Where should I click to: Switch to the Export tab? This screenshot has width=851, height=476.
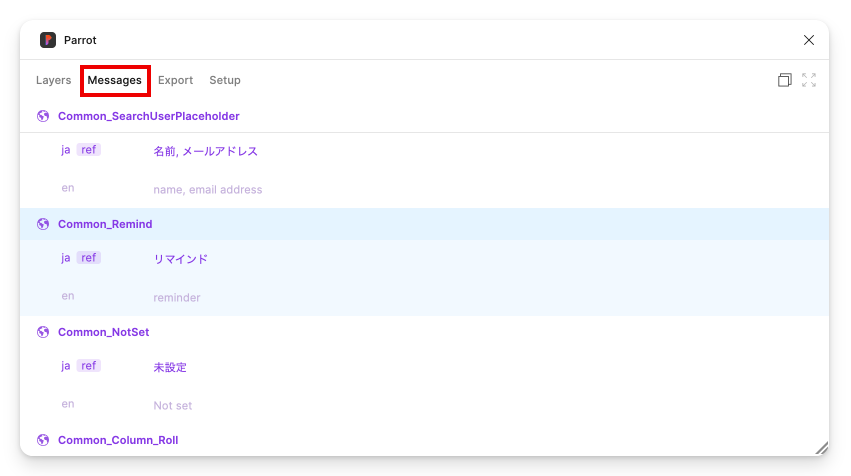(x=175, y=80)
